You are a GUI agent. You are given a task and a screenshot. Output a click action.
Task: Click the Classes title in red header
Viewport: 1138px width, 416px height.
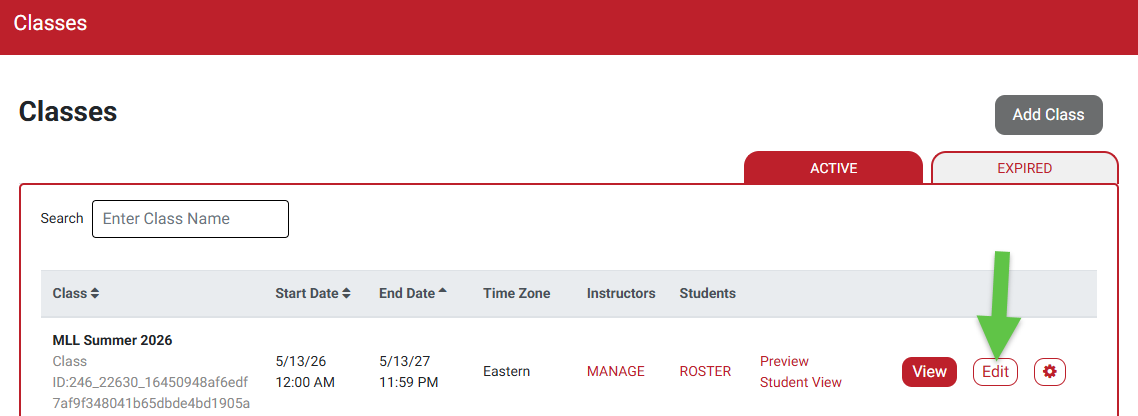click(x=50, y=23)
